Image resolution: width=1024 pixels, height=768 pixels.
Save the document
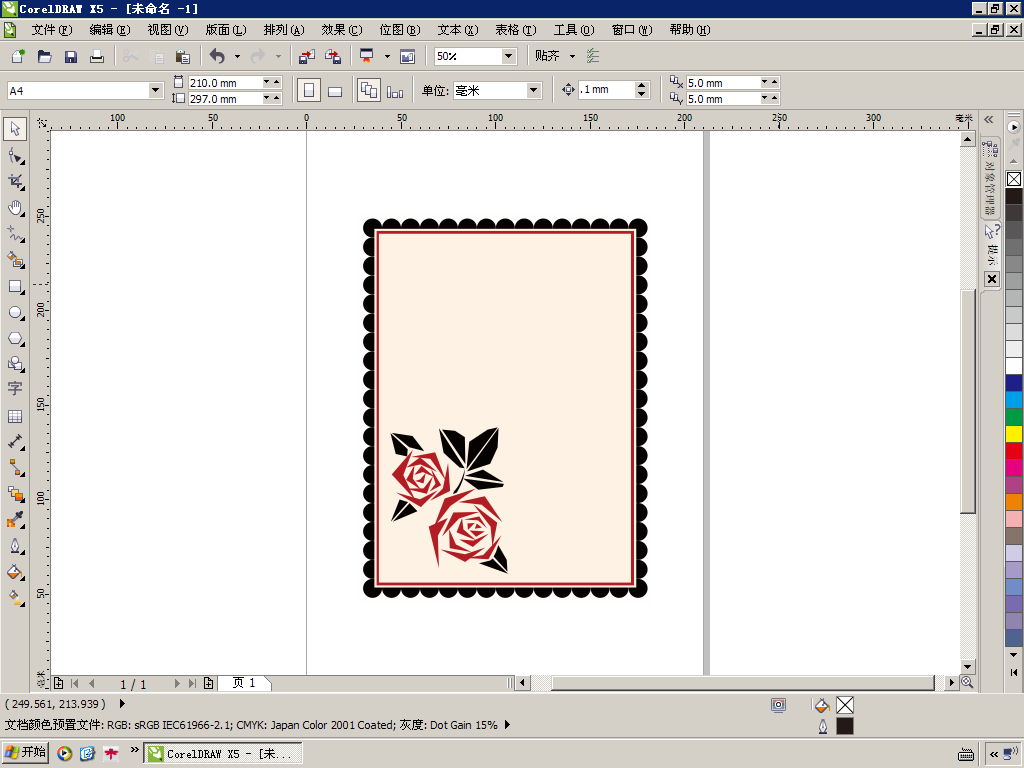coord(71,56)
